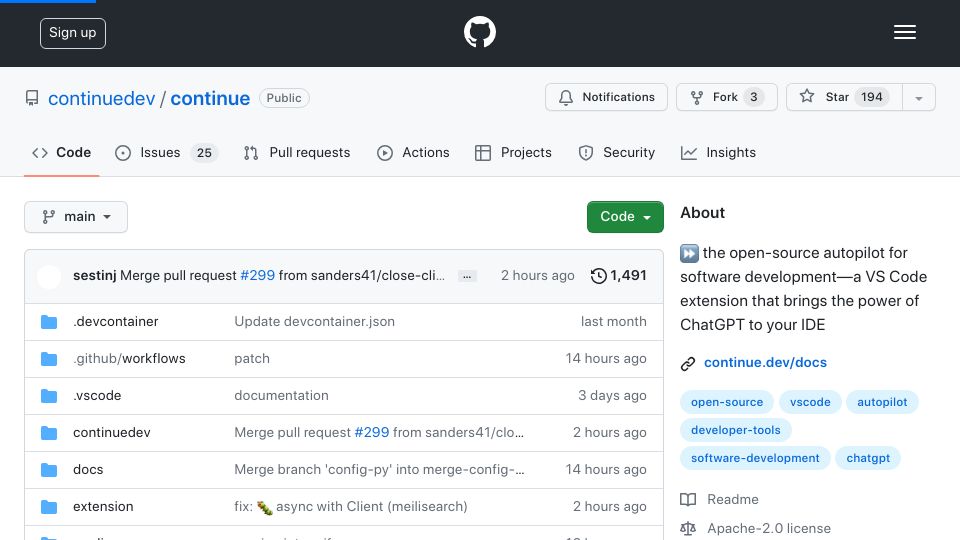Screen dimensions: 960x540
Task: Expand the star lists dropdown arrow
Action: (918, 98)
